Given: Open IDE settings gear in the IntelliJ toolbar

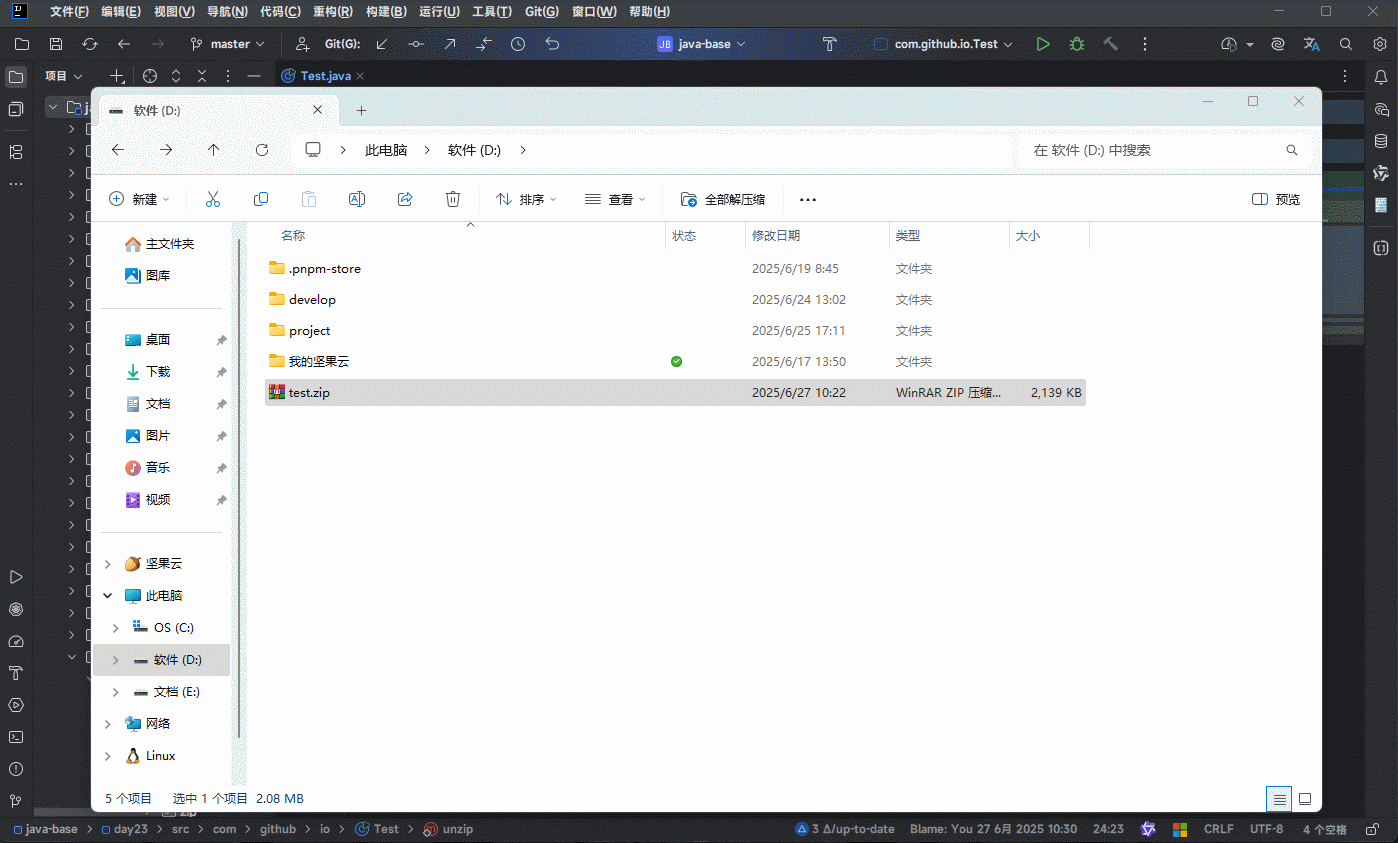Looking at the screenshot, I should (1379, 44).
